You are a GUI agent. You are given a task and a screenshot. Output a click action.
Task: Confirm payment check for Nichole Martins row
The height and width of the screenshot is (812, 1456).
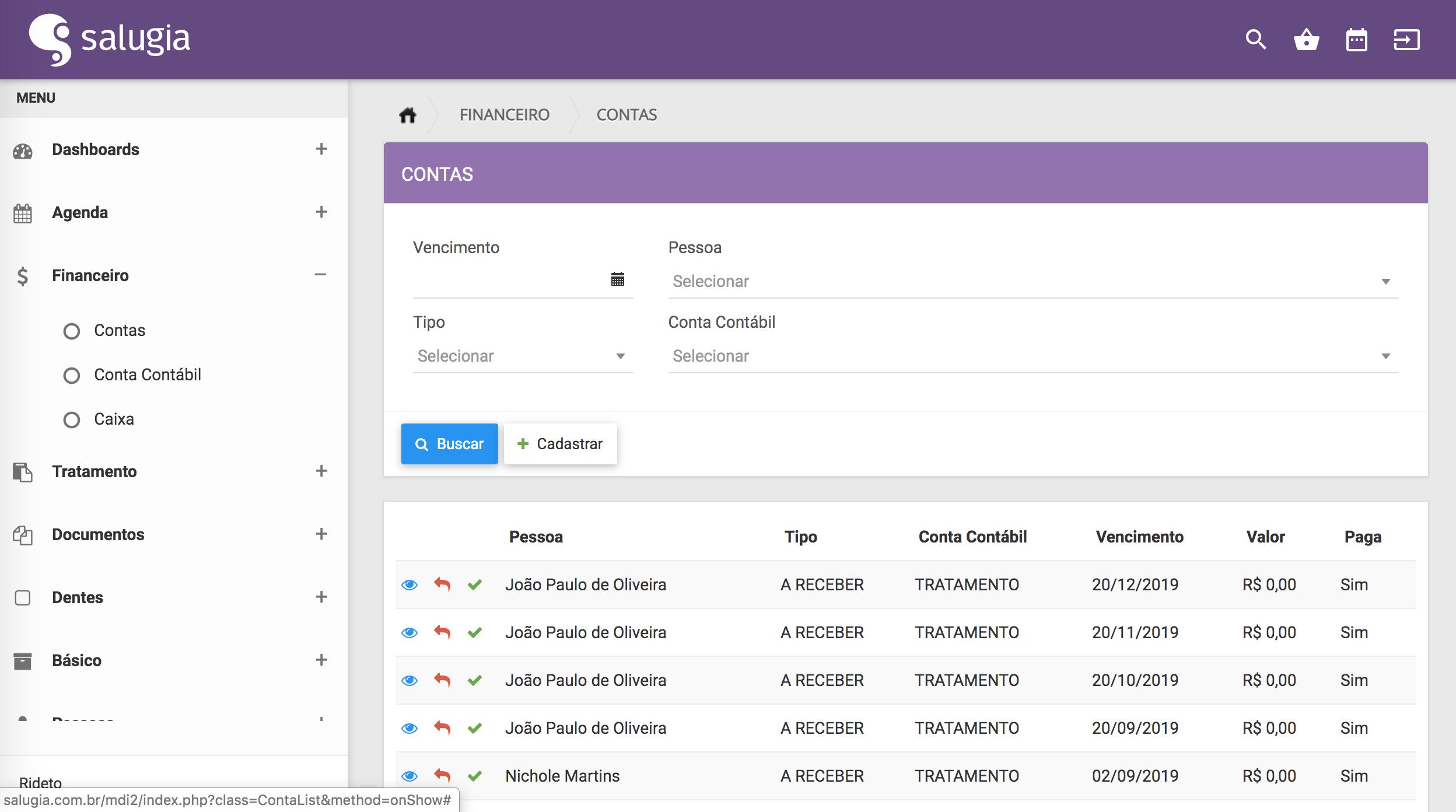475,776
